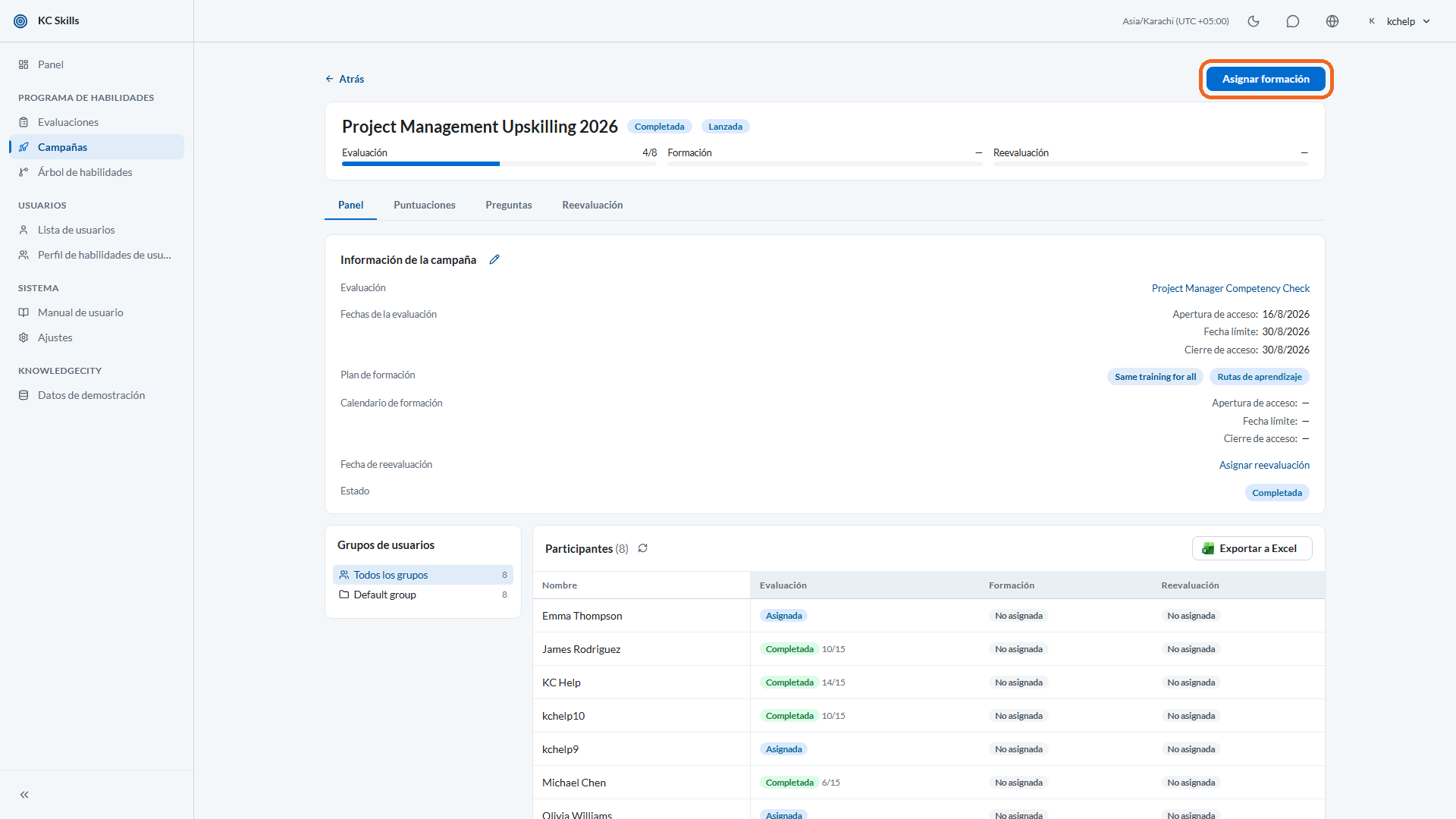The image size is (1456, 819).
Task: Export participants with Exportar a Excel
Action: 1252,548
